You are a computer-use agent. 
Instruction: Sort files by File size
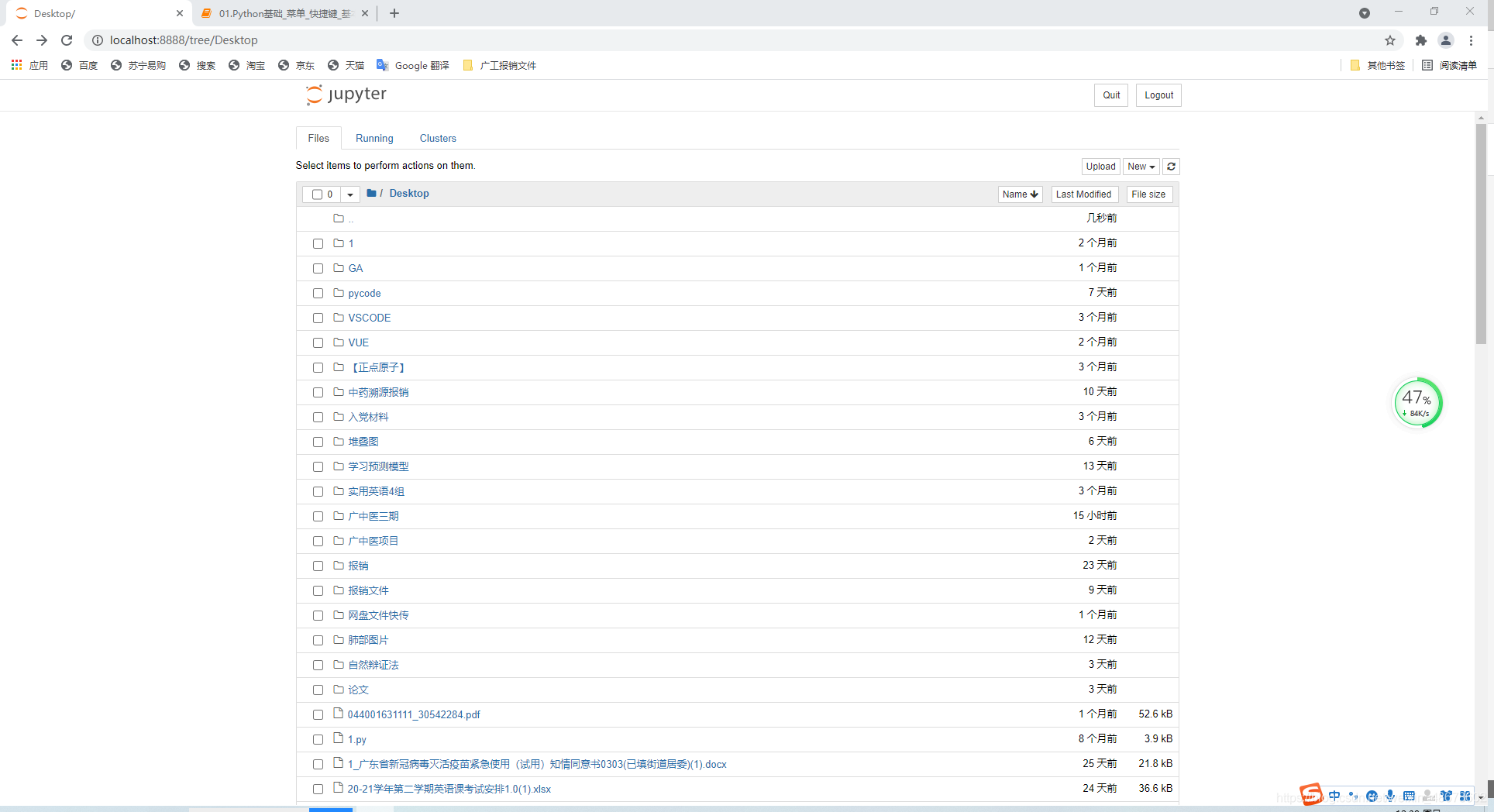(x=1148, y=194)
